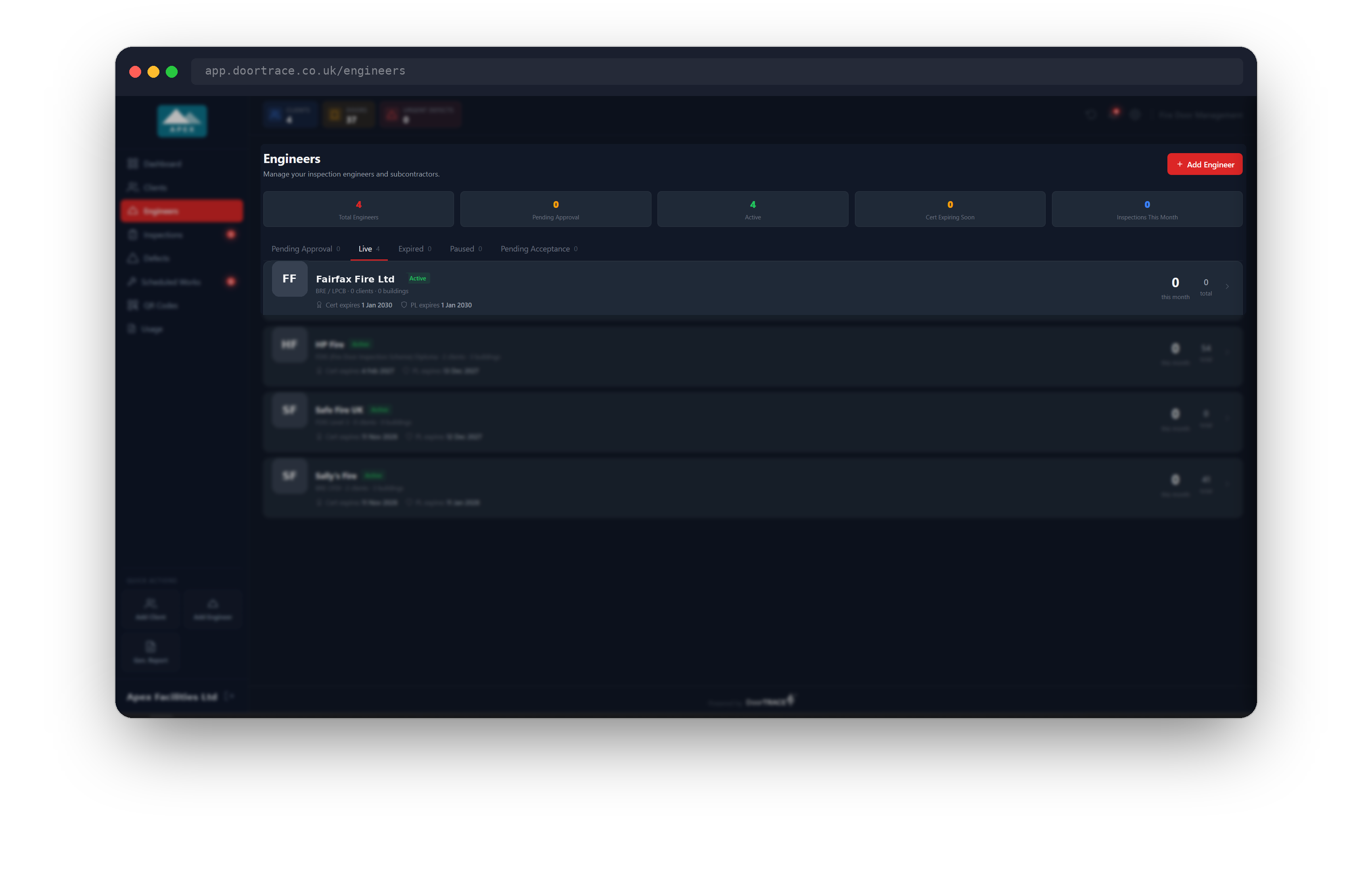Click the Total Engineers stat card

358,209
